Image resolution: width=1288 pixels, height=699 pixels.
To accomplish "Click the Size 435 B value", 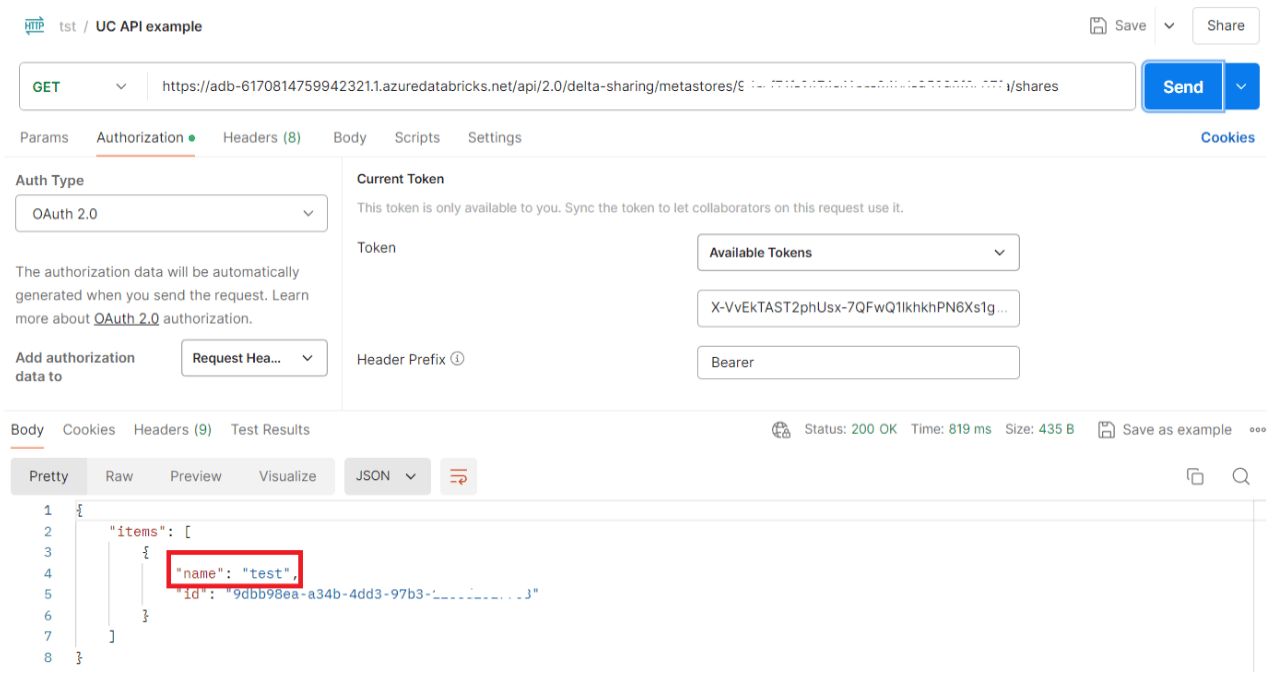I will pos(1055,429).
